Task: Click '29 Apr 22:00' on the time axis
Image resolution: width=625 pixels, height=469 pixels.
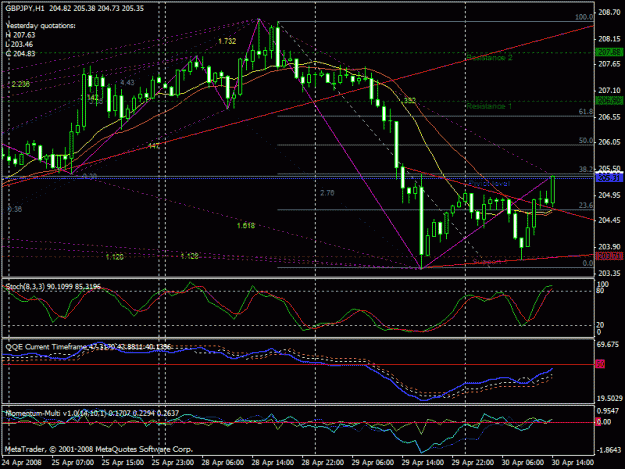Action: [472, 462]
